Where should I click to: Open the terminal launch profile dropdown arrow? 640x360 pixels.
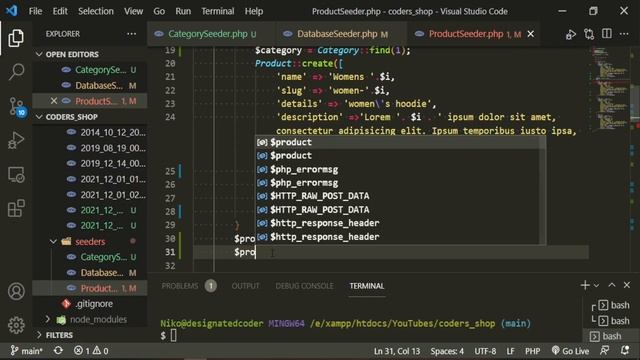596,286
